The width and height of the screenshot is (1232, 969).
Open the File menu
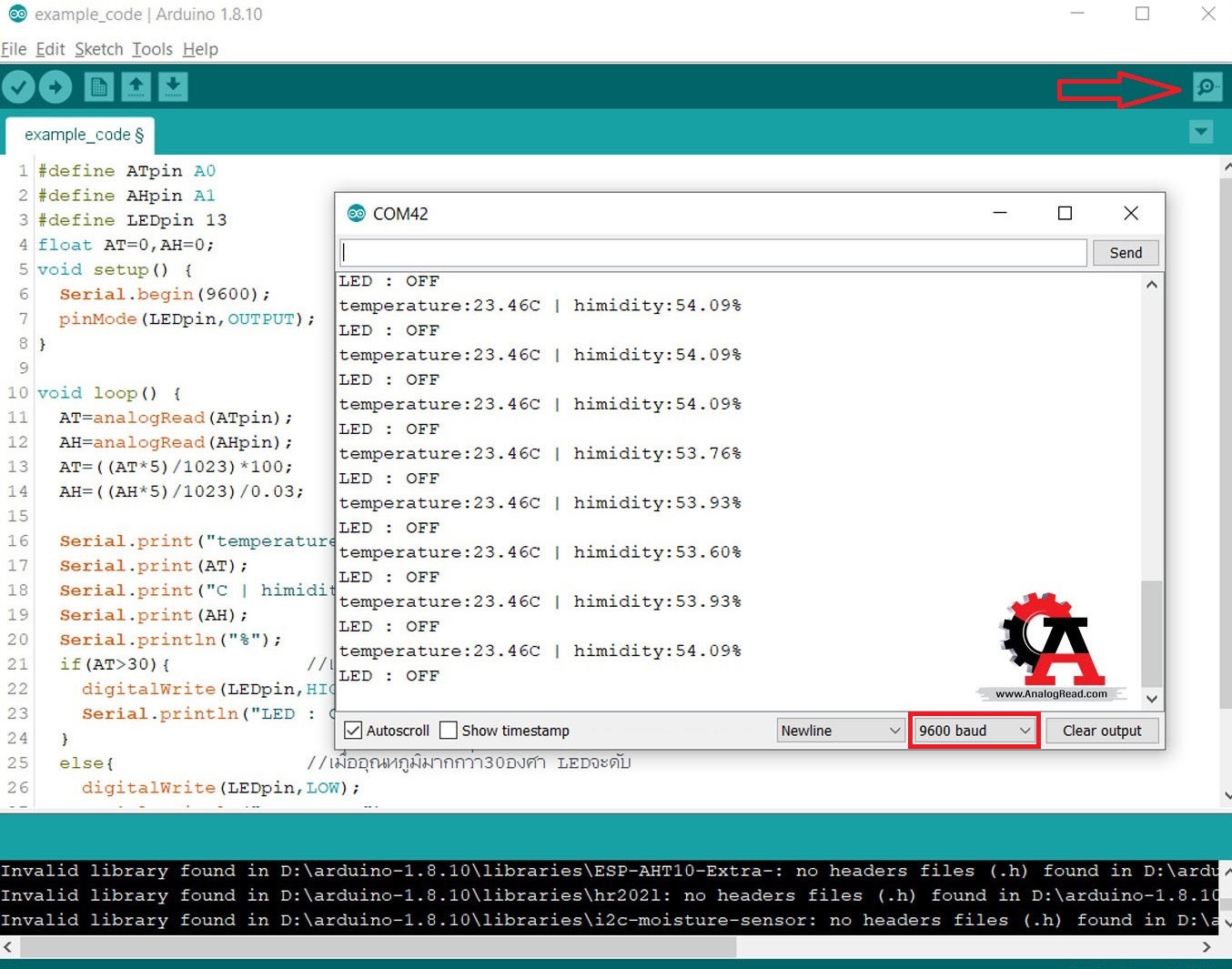click(14, 49)
